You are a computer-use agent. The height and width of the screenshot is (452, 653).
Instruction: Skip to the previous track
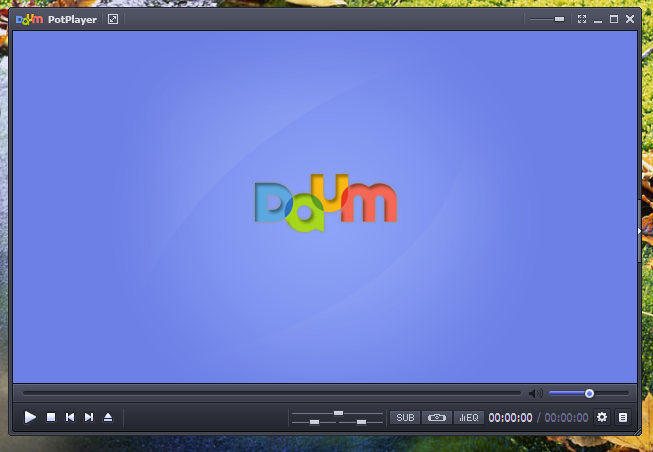point(70,417)
